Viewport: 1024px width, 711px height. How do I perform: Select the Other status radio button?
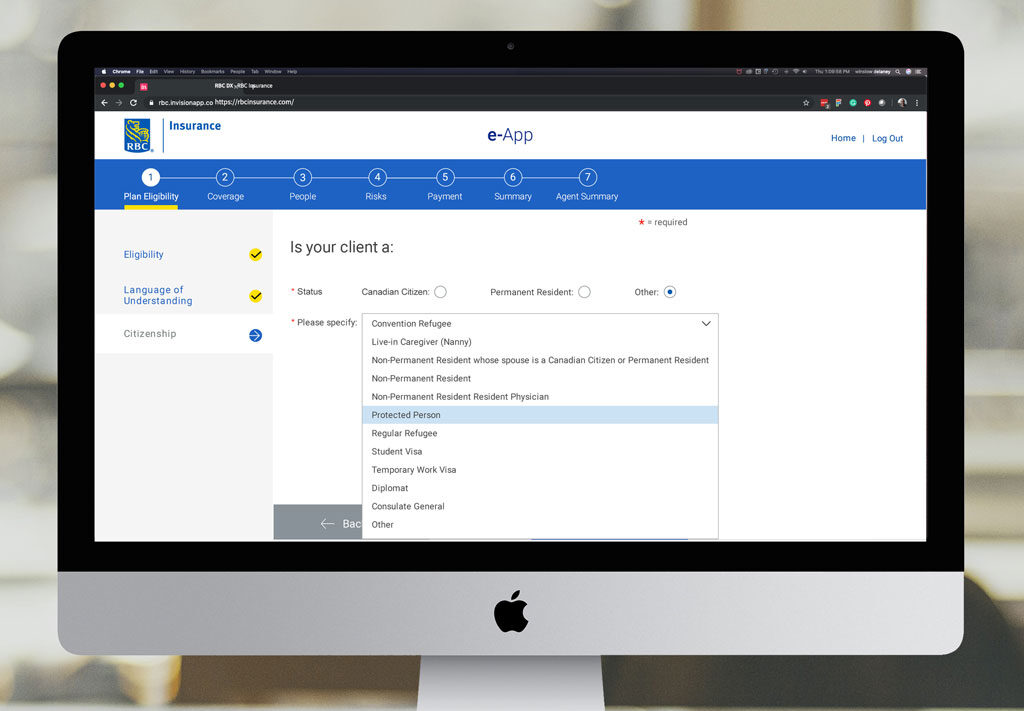[x=670, y=292]
